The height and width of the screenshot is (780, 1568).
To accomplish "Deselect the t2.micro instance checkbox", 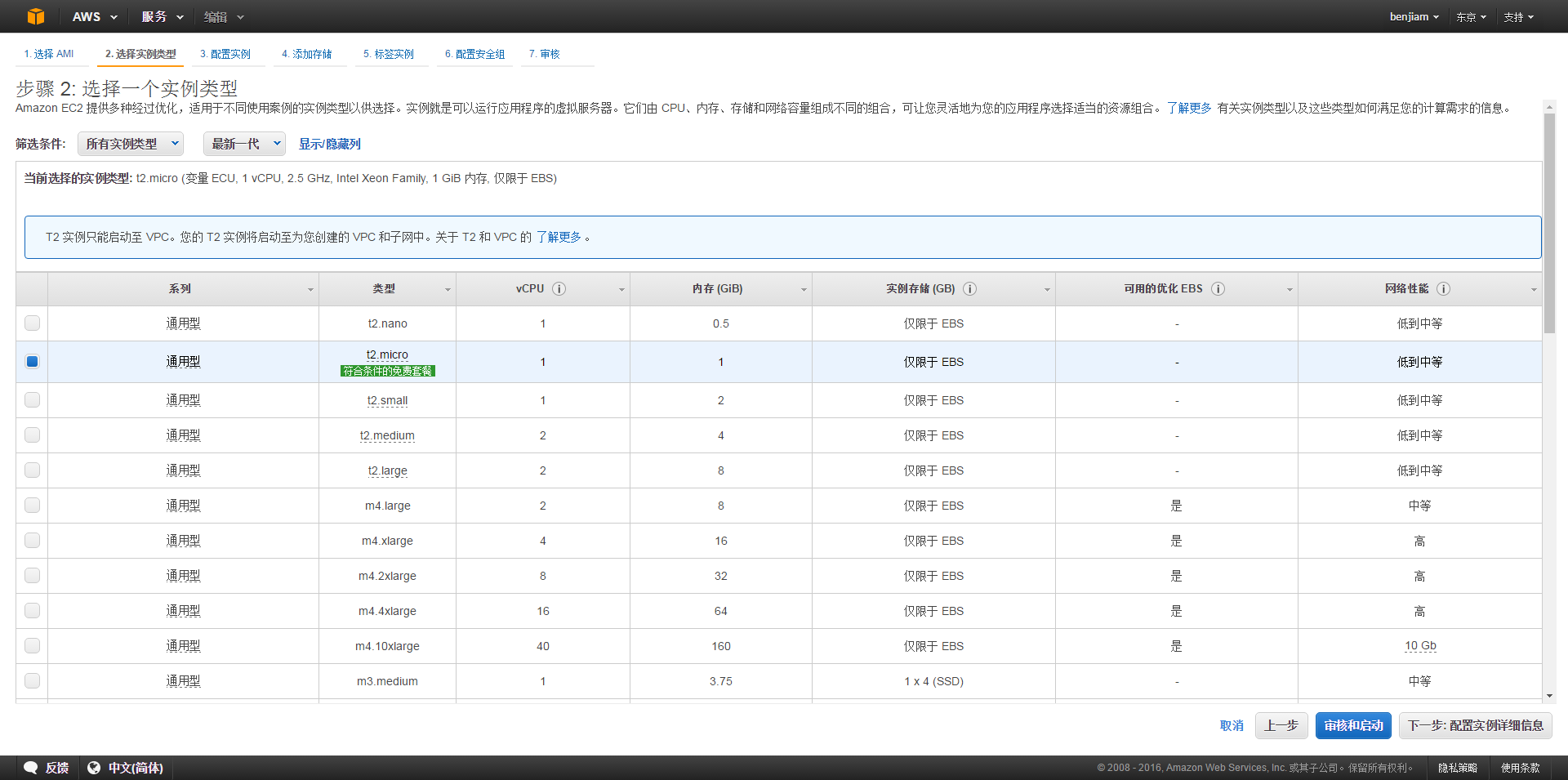I will 32,361.
